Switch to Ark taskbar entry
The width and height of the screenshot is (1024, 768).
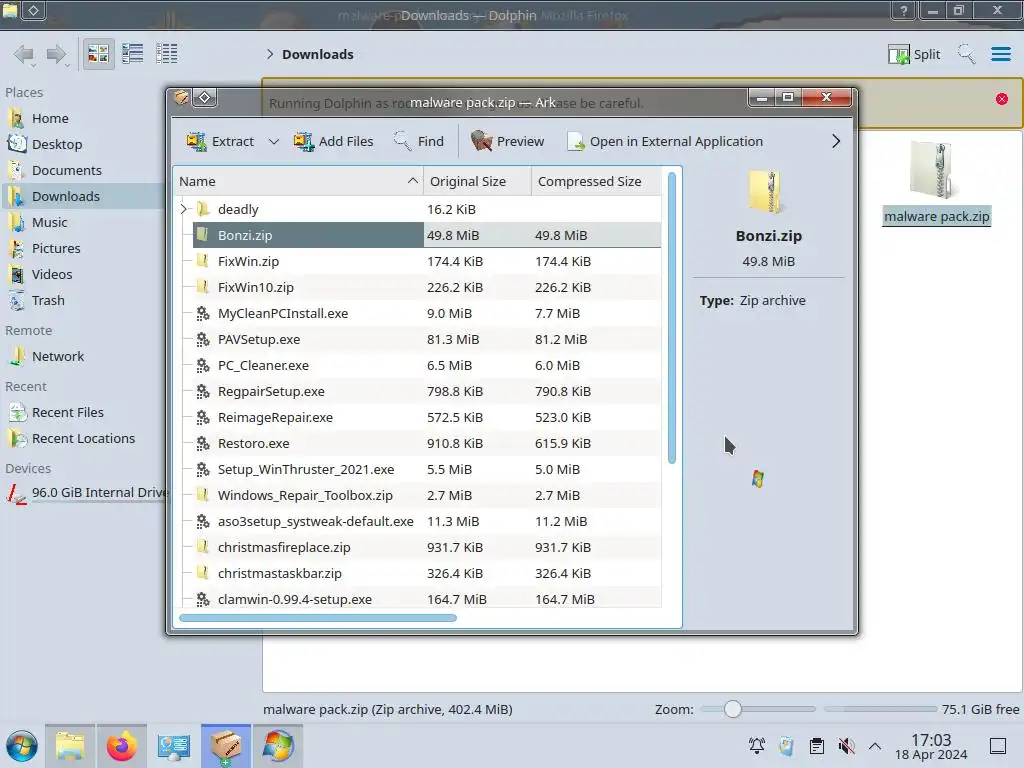(x=226, y=746)
